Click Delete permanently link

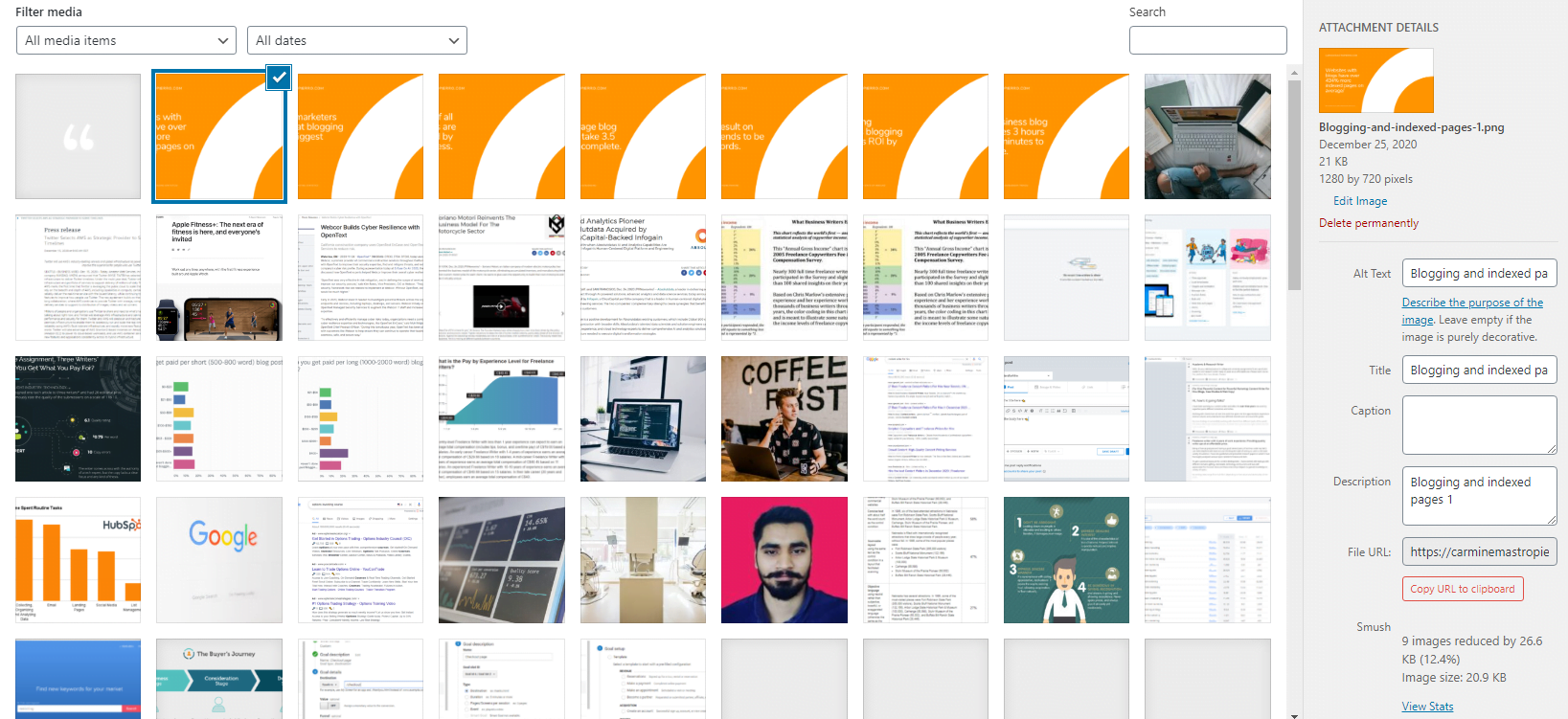pos(1369,223)
